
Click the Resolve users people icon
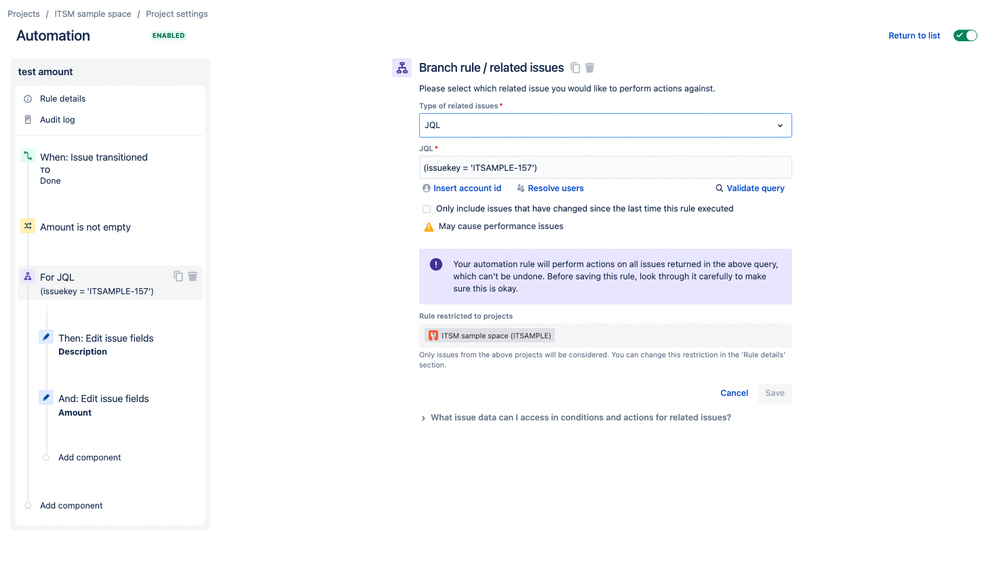521,188
